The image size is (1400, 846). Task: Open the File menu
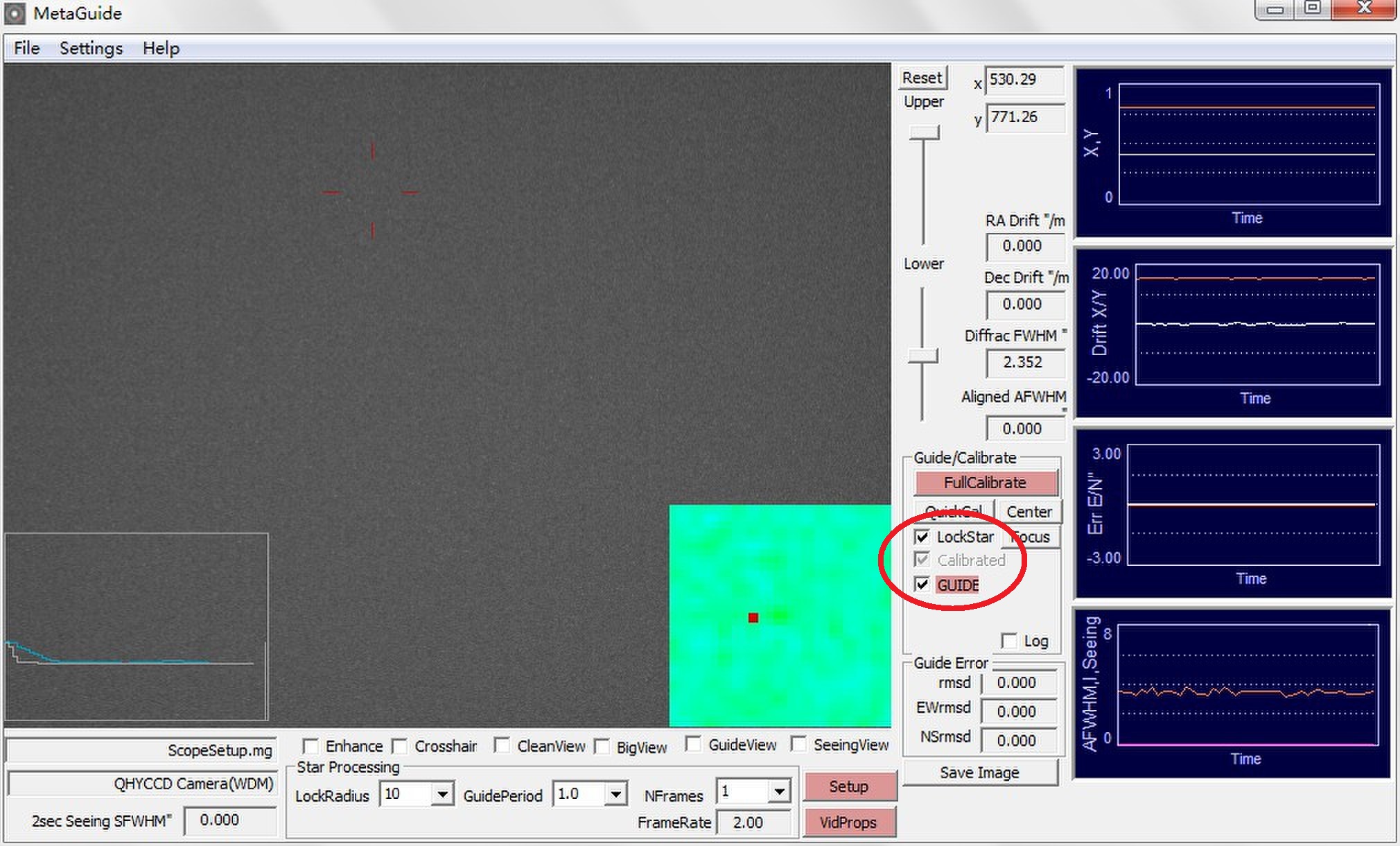pos(27,48)
